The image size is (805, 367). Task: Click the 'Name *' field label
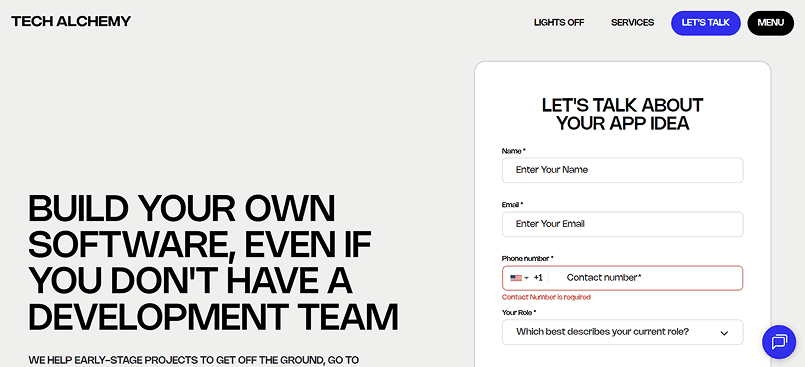coord(513,151)
